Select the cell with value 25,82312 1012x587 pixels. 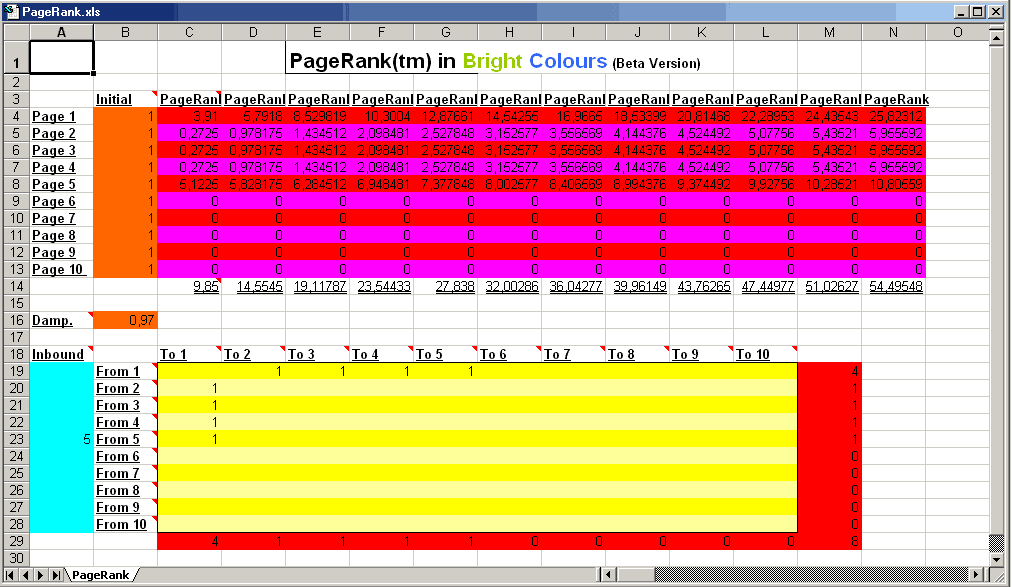pyautogui.click(x=893, y=116)
